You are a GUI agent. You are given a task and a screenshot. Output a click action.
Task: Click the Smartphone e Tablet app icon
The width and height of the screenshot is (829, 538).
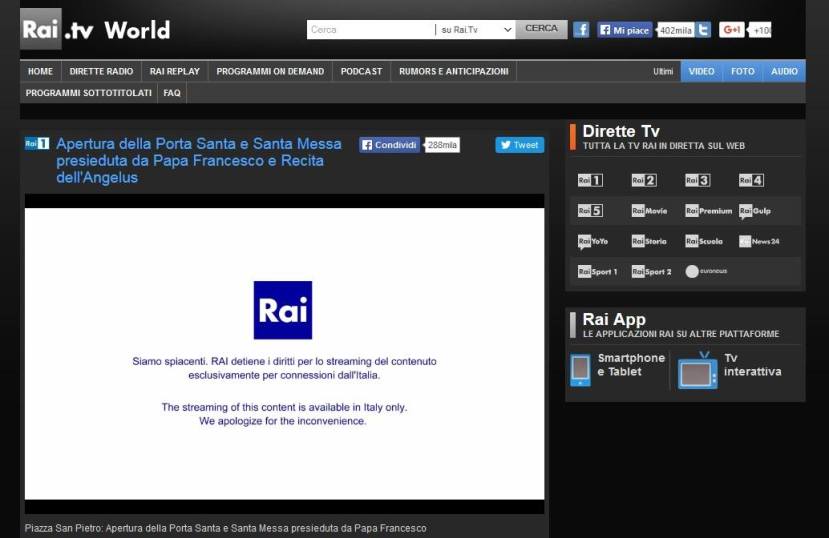pos(580,370)
